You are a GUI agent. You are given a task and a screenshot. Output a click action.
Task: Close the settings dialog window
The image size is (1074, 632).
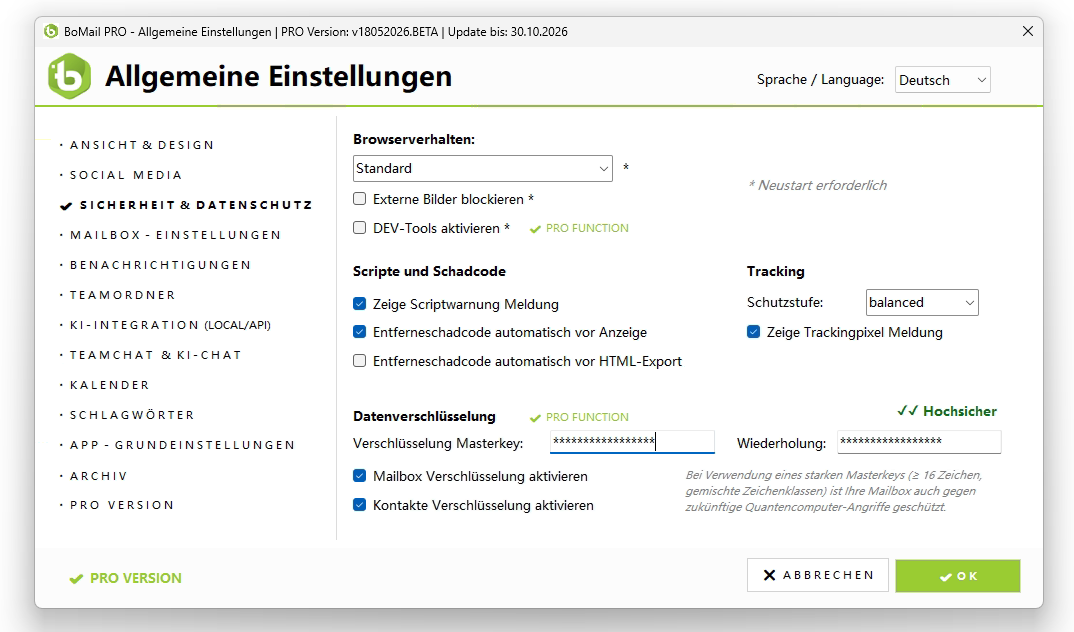click(1027, 31)
